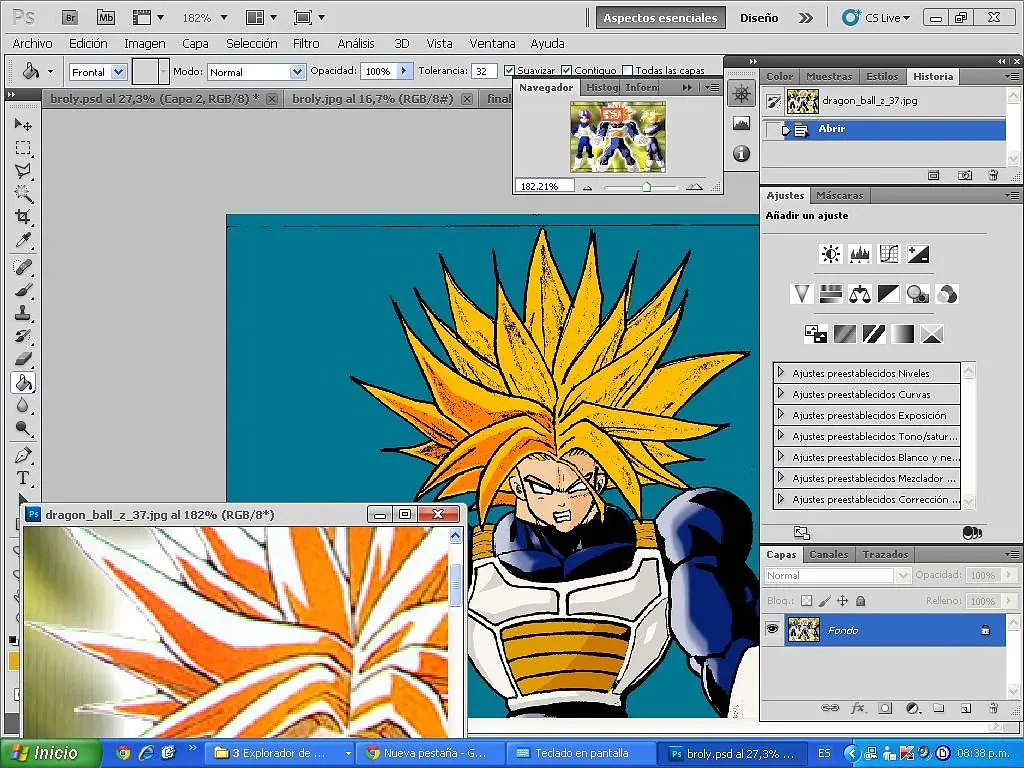Click the Inicio start button
Viewport: 1024px width, 768px height.
[49, 753]
